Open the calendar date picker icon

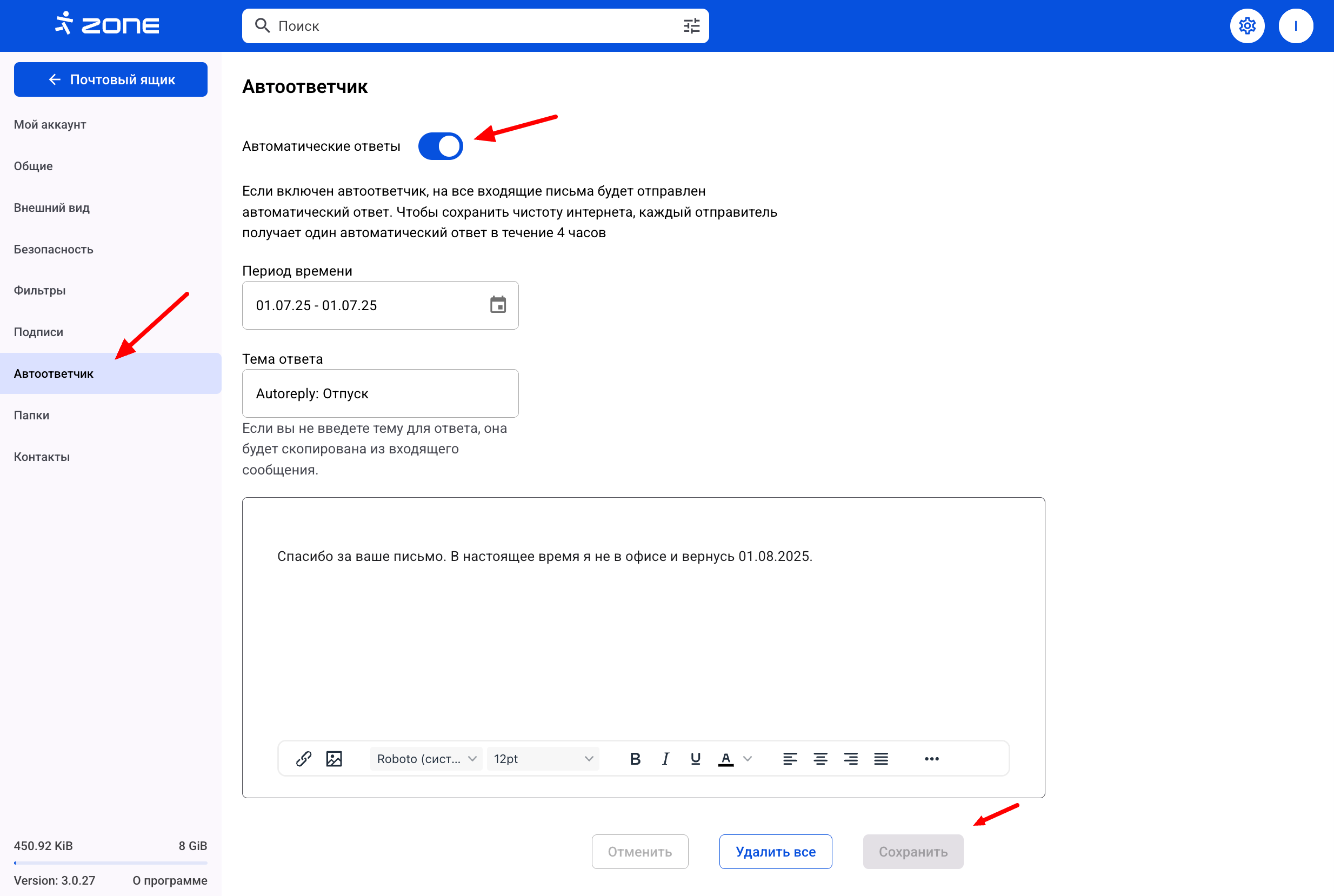498,305
